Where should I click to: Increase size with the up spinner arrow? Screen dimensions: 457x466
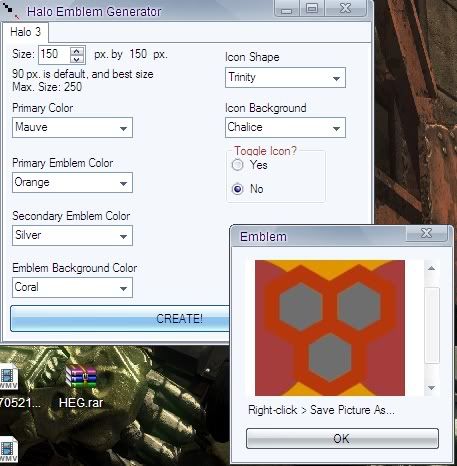pos(77,51)
